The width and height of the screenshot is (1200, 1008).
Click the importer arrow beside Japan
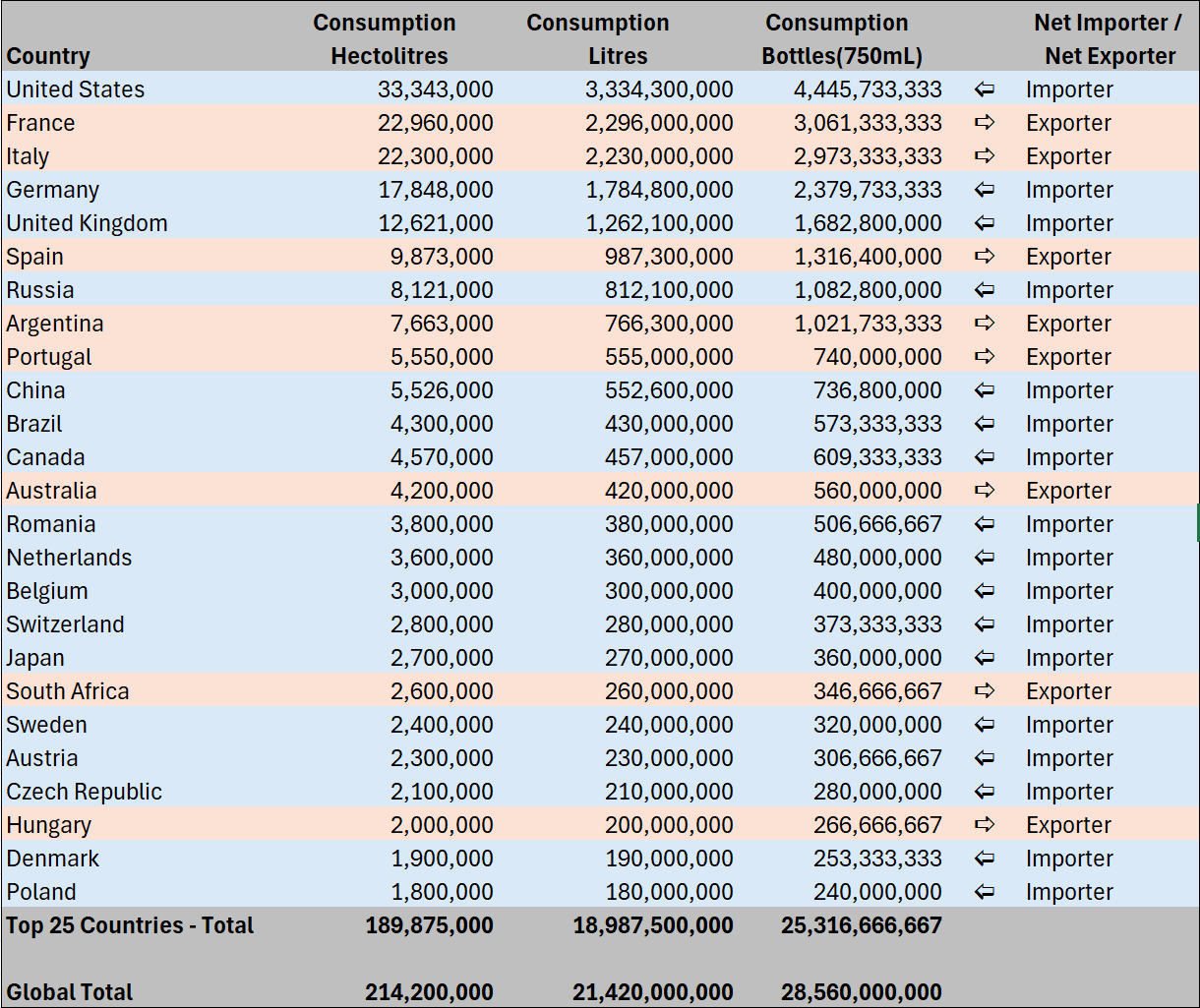pos(984,658)
